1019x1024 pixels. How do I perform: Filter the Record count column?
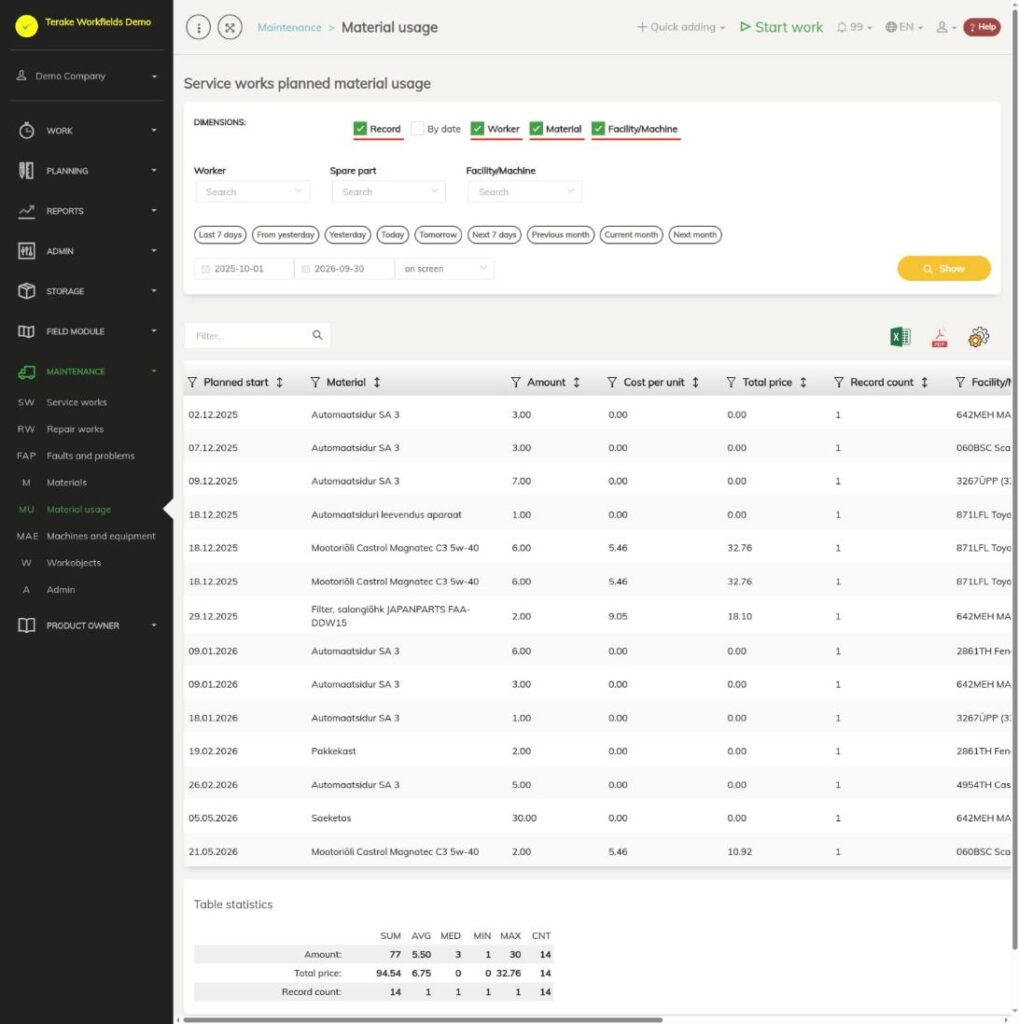839,382
